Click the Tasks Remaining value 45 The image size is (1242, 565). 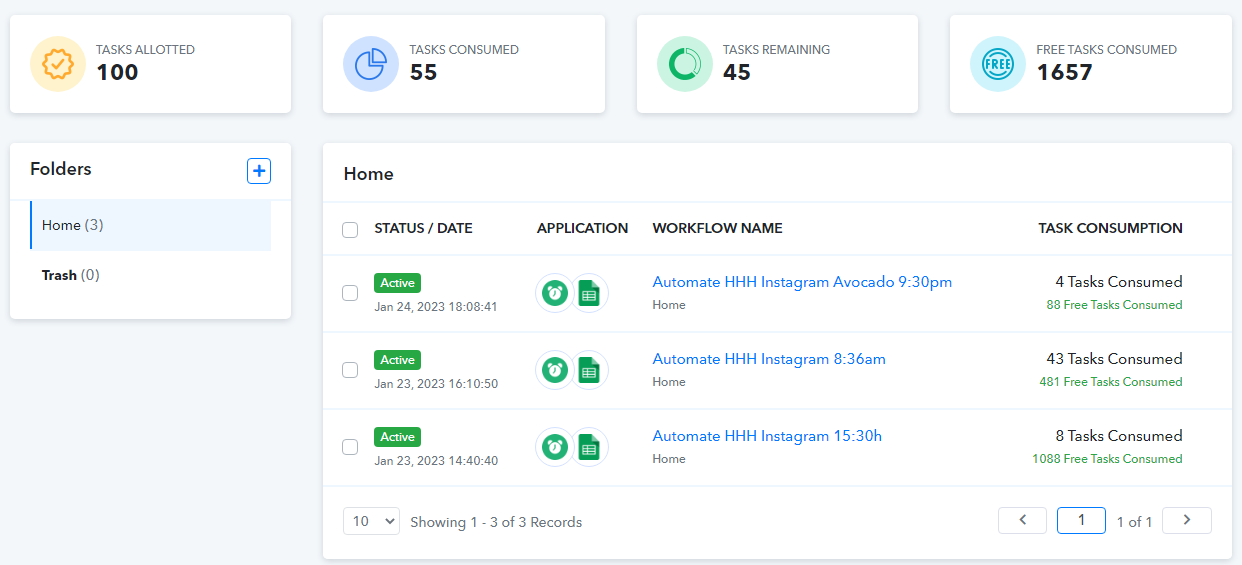(x=737, y=72)
